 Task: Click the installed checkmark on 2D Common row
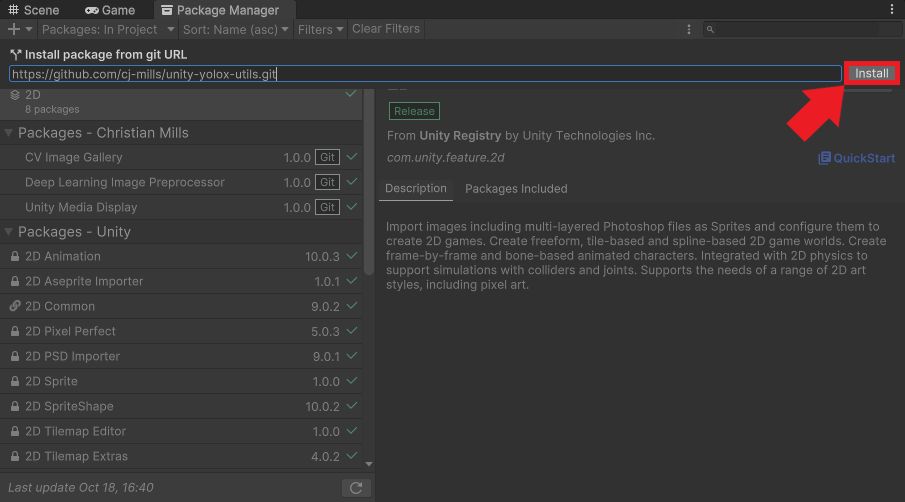coord(351,306)
